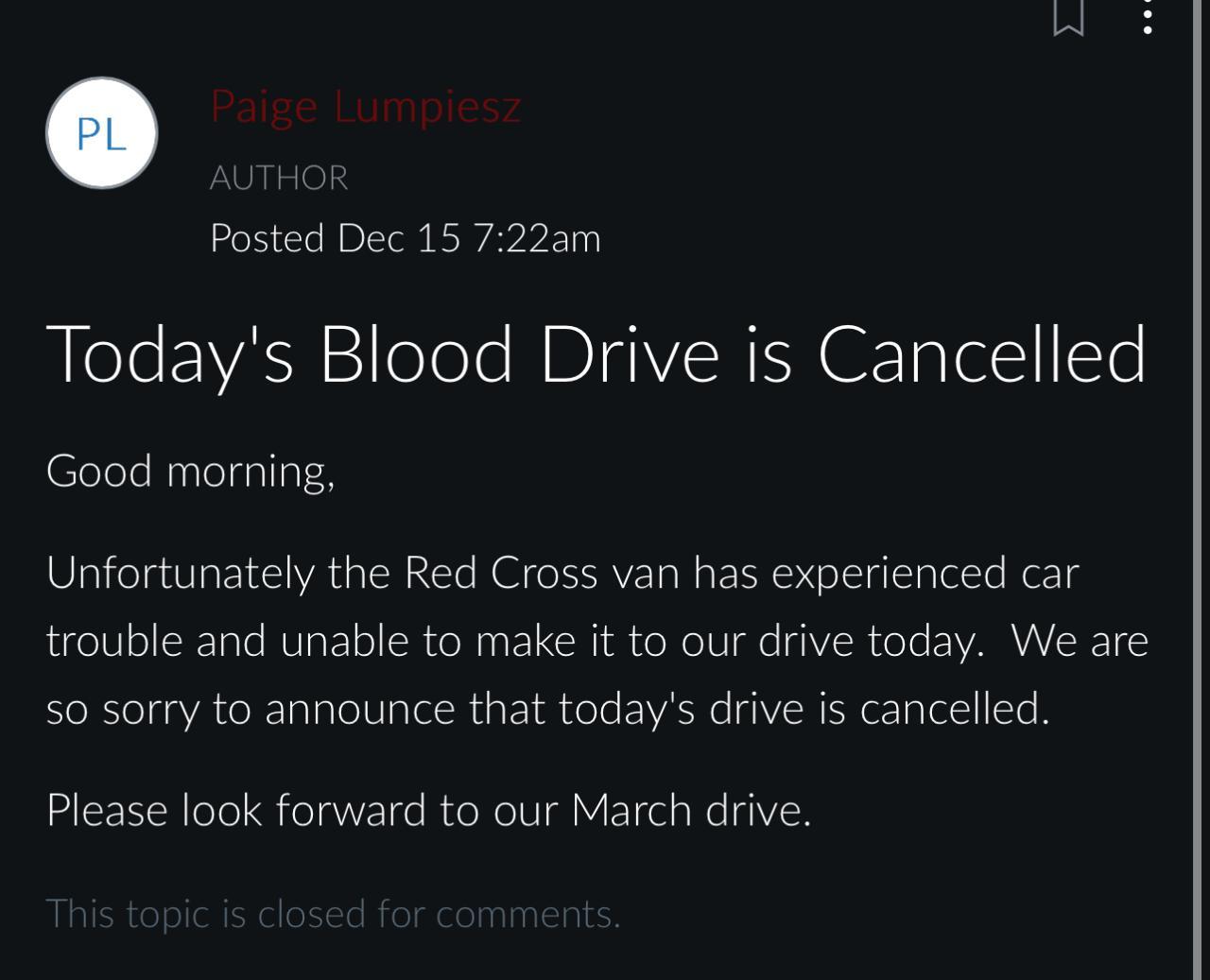Click the word Unfortunately in the message

(x=180, y=573)
